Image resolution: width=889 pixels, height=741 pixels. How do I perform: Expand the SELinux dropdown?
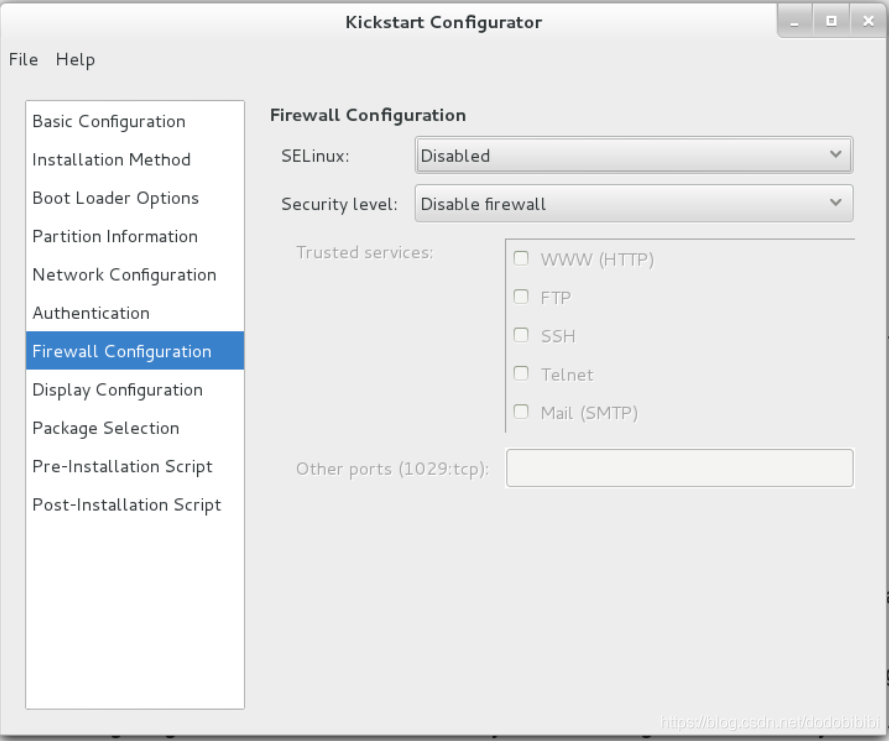[634, 155]
